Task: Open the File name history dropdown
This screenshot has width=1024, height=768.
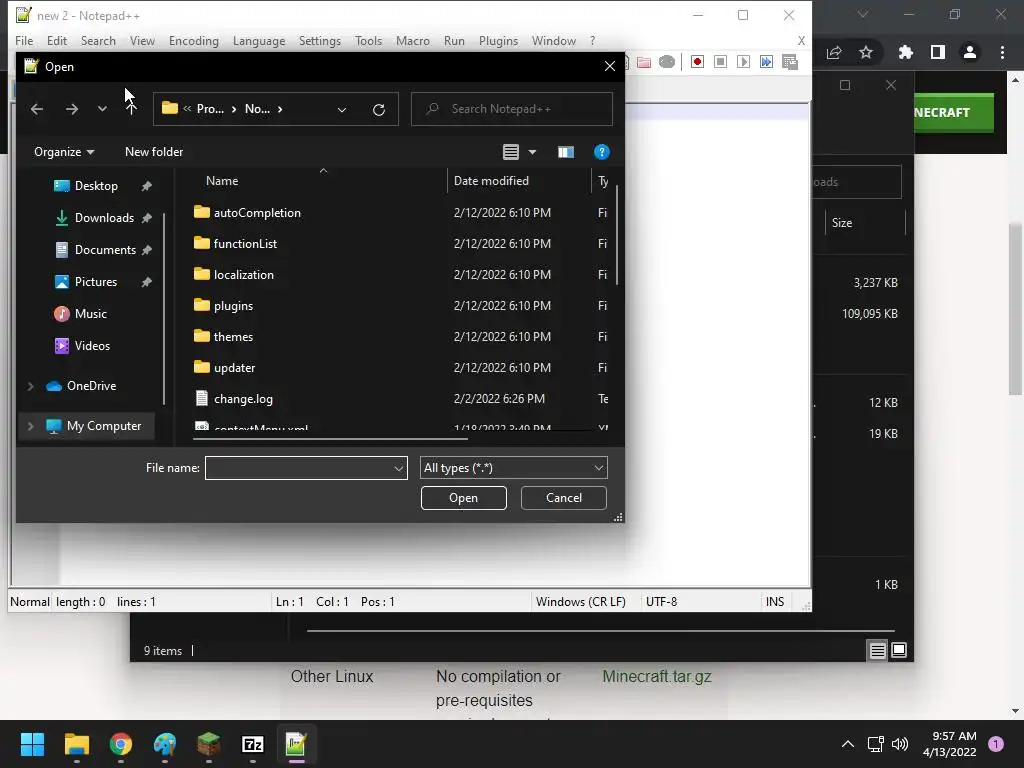Action: tap(398, 468)
